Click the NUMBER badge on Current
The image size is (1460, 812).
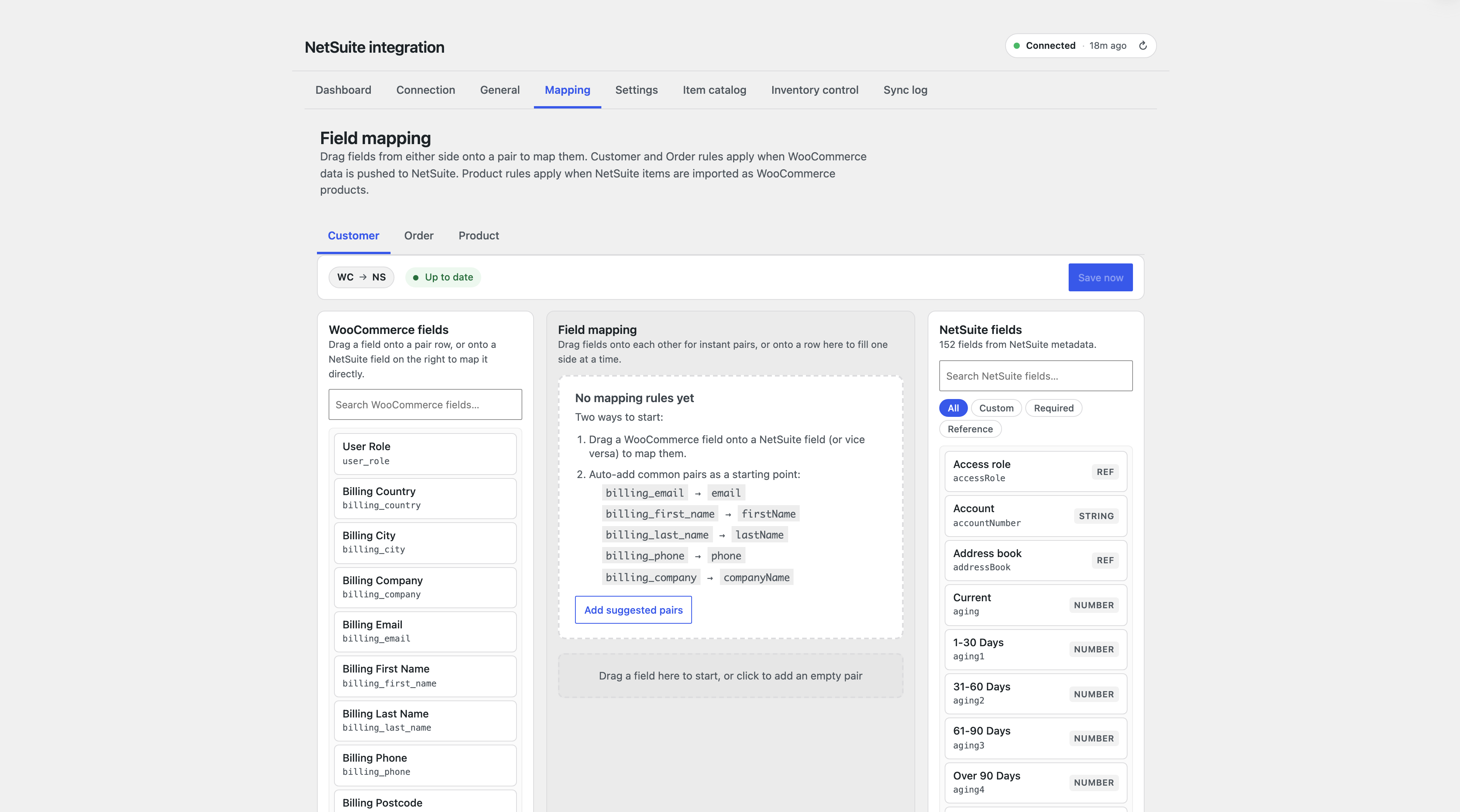coord(1093,605)
